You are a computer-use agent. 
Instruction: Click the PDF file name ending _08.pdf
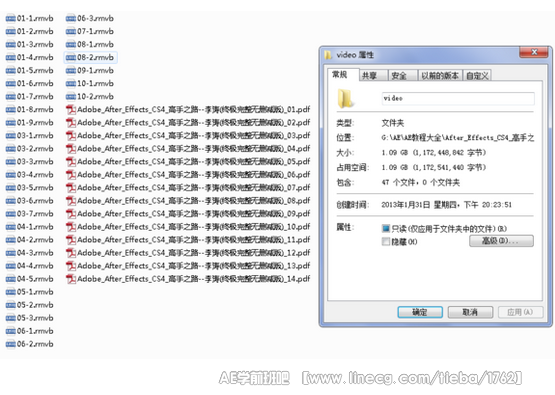pyautogui.click(x=194, y=201)
